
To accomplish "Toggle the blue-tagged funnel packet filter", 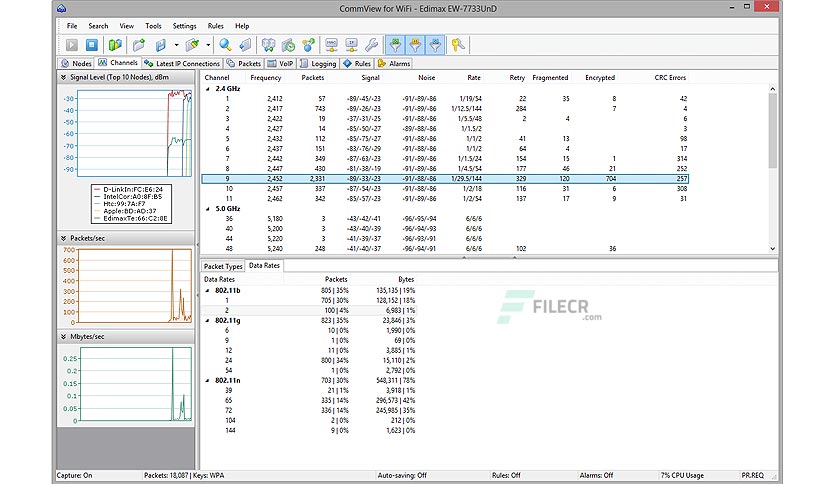I will (436, 45).
